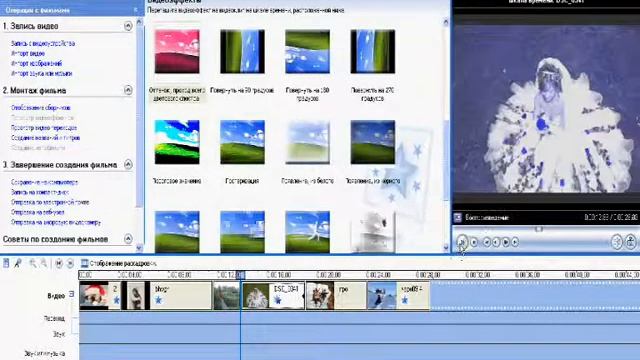Image resolution: width=640 pixels, height=360 pixels.
Task: Open Отображение сборников link
Action: [41, 108]
